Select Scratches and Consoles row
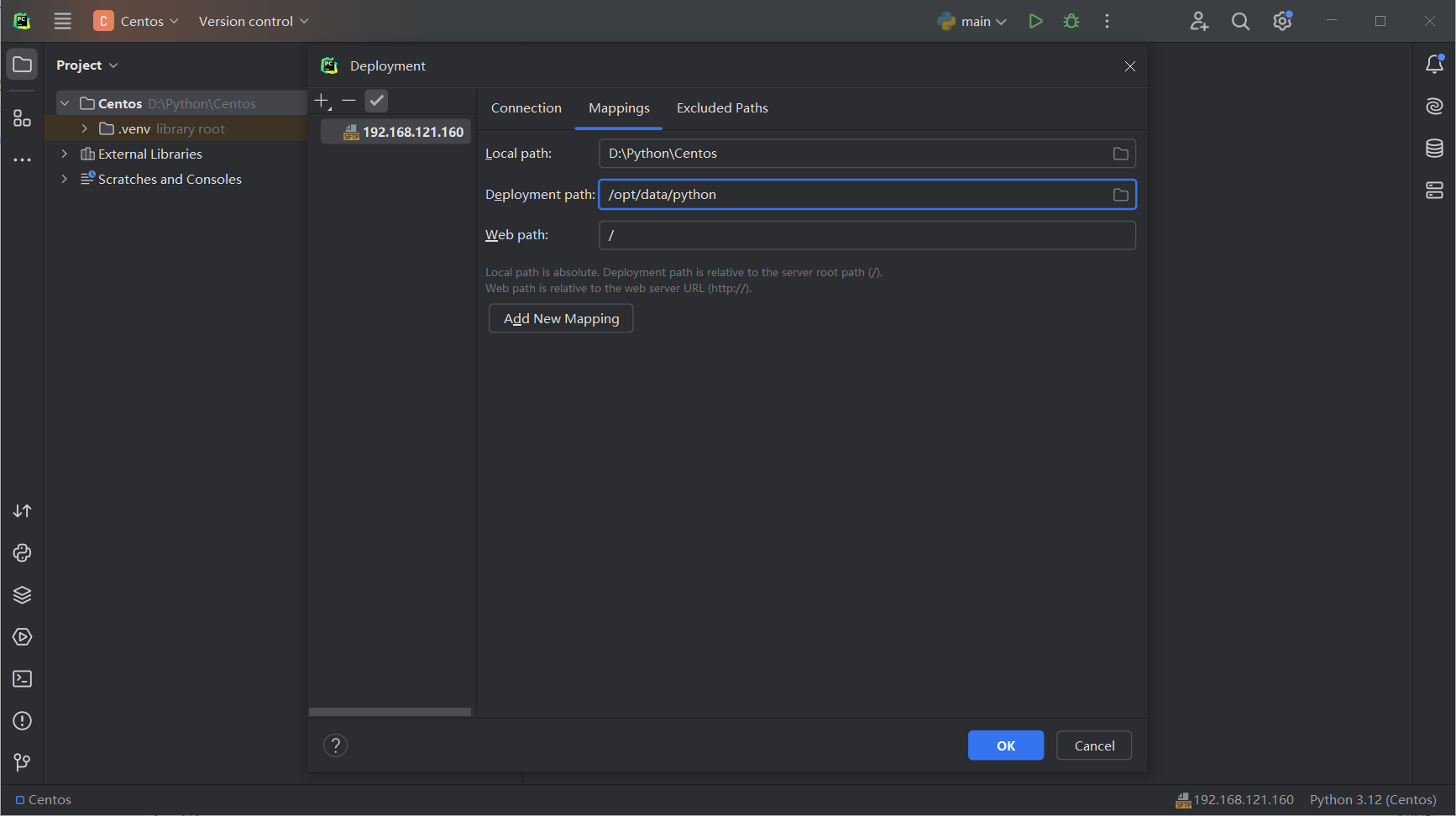Viewport: 1456px width, 816px height. point(176,179)
